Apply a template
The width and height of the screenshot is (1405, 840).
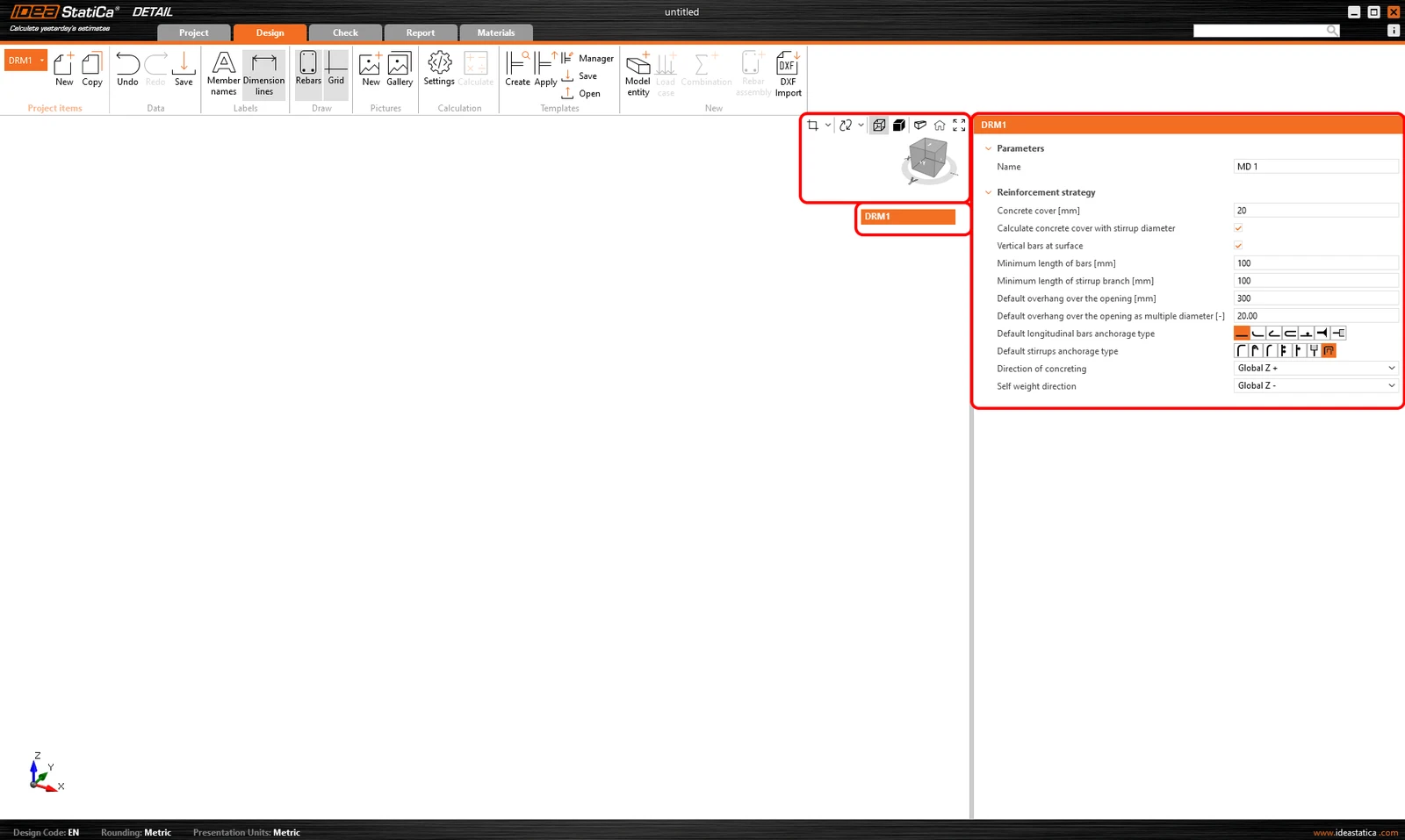tap(545, 69)
